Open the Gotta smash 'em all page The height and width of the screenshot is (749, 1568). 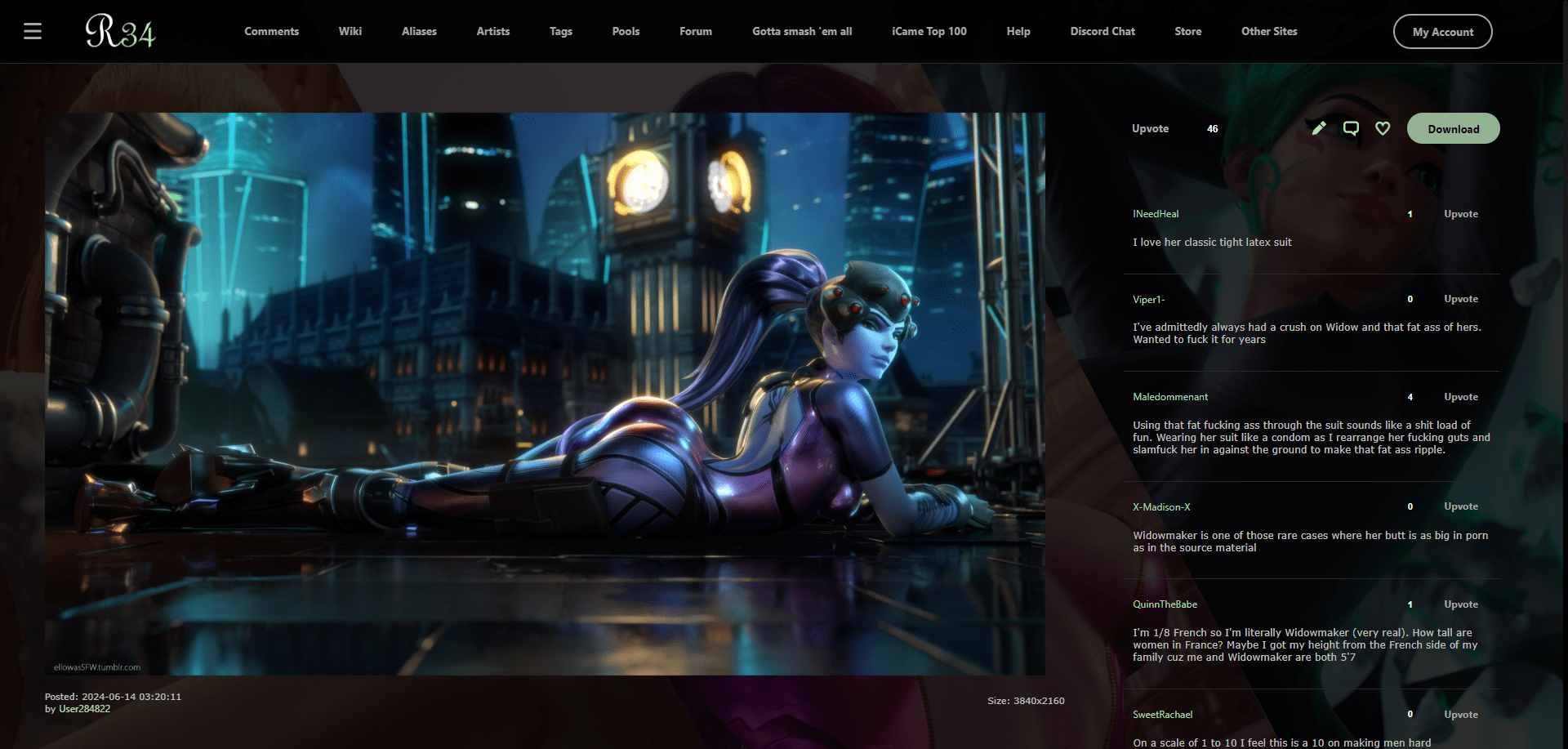[802, 31]
